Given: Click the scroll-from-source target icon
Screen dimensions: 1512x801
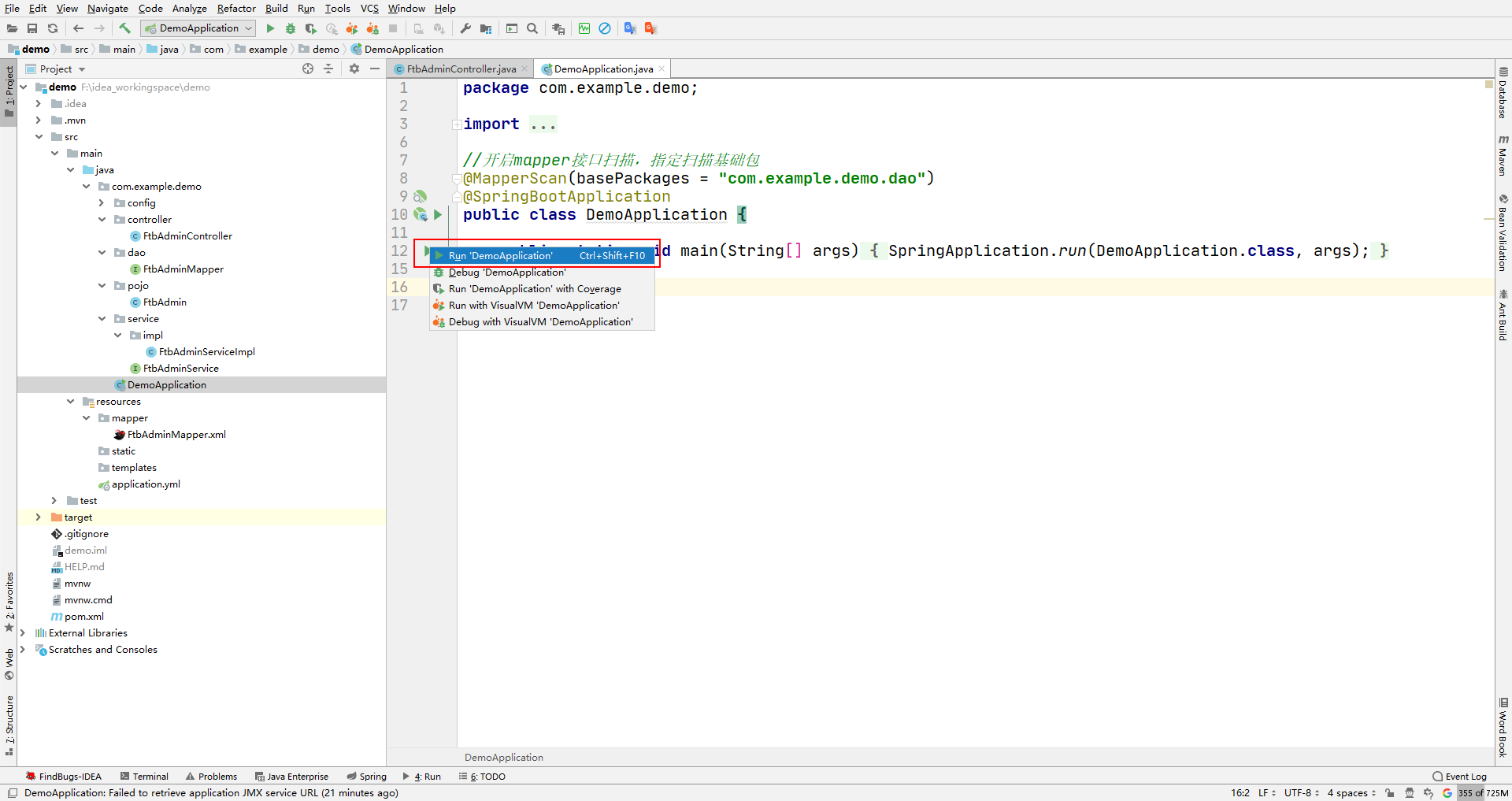Looking at the screenshot, I should point(308,69).
